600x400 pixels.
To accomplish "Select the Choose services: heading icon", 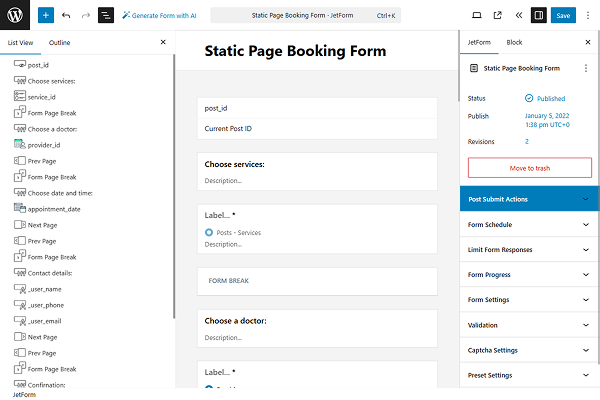I will (x=20, y=80).
